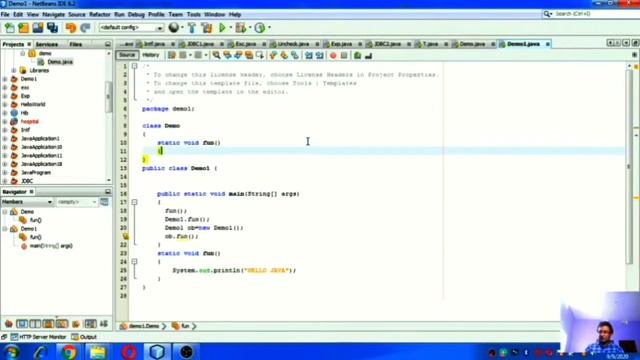Toggle Fully Qualified Names filter in Navigator

pos(76,324)
